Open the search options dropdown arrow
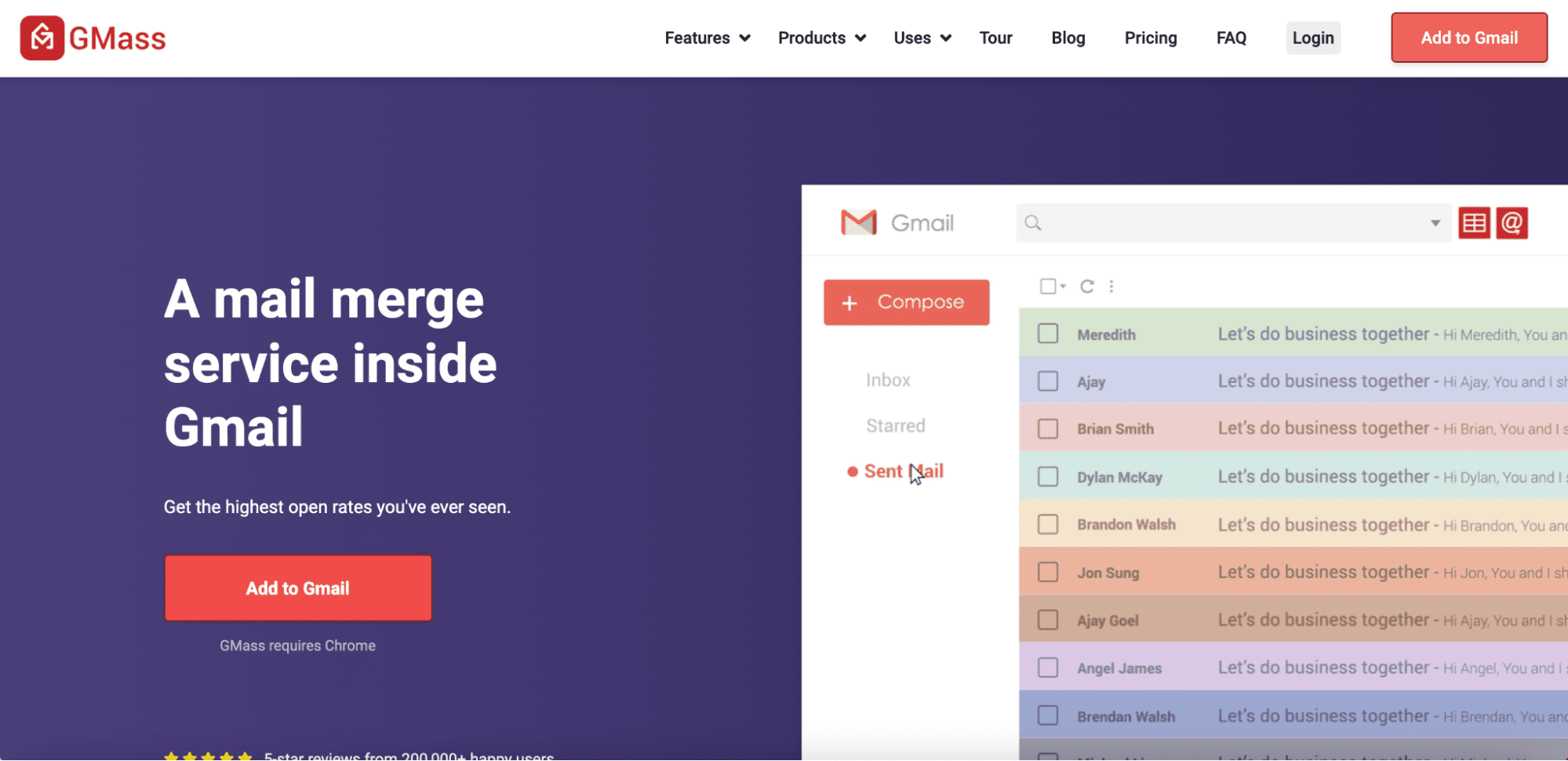 click(x=1435, y=223)
